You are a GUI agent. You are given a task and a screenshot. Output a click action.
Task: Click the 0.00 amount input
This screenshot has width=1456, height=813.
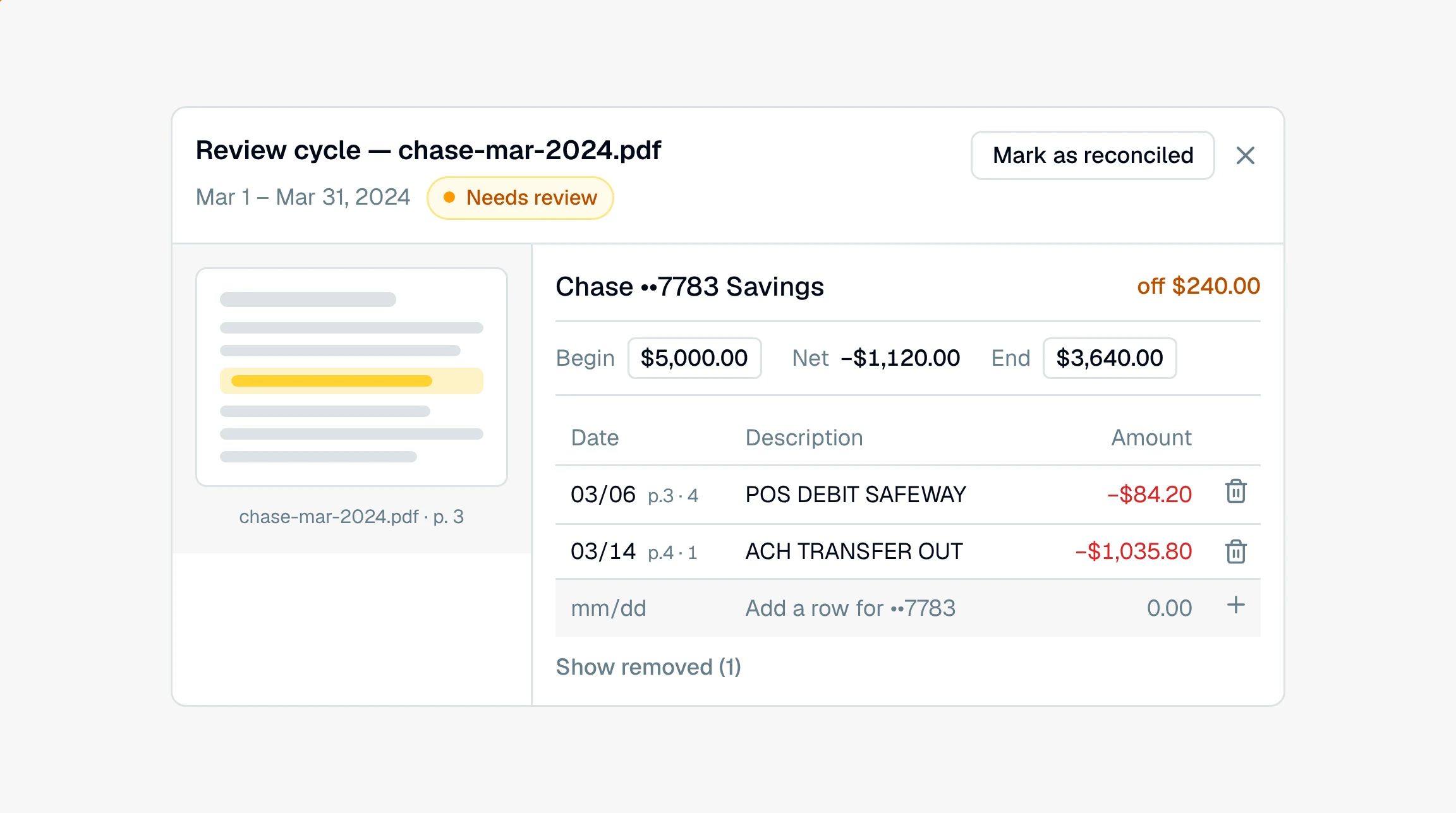coord(1169,608)
